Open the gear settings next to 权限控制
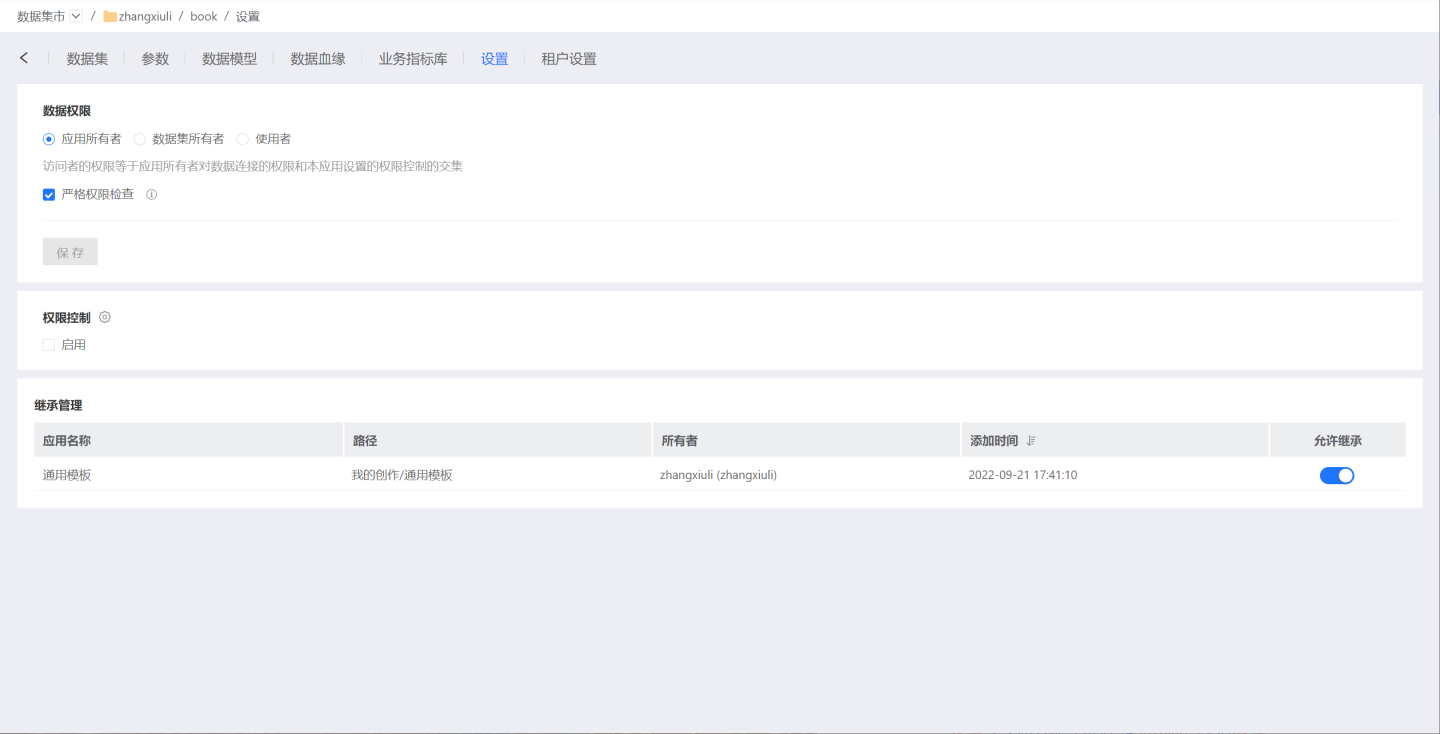The width and height of the screenshot is (1440, 734). 105,317
